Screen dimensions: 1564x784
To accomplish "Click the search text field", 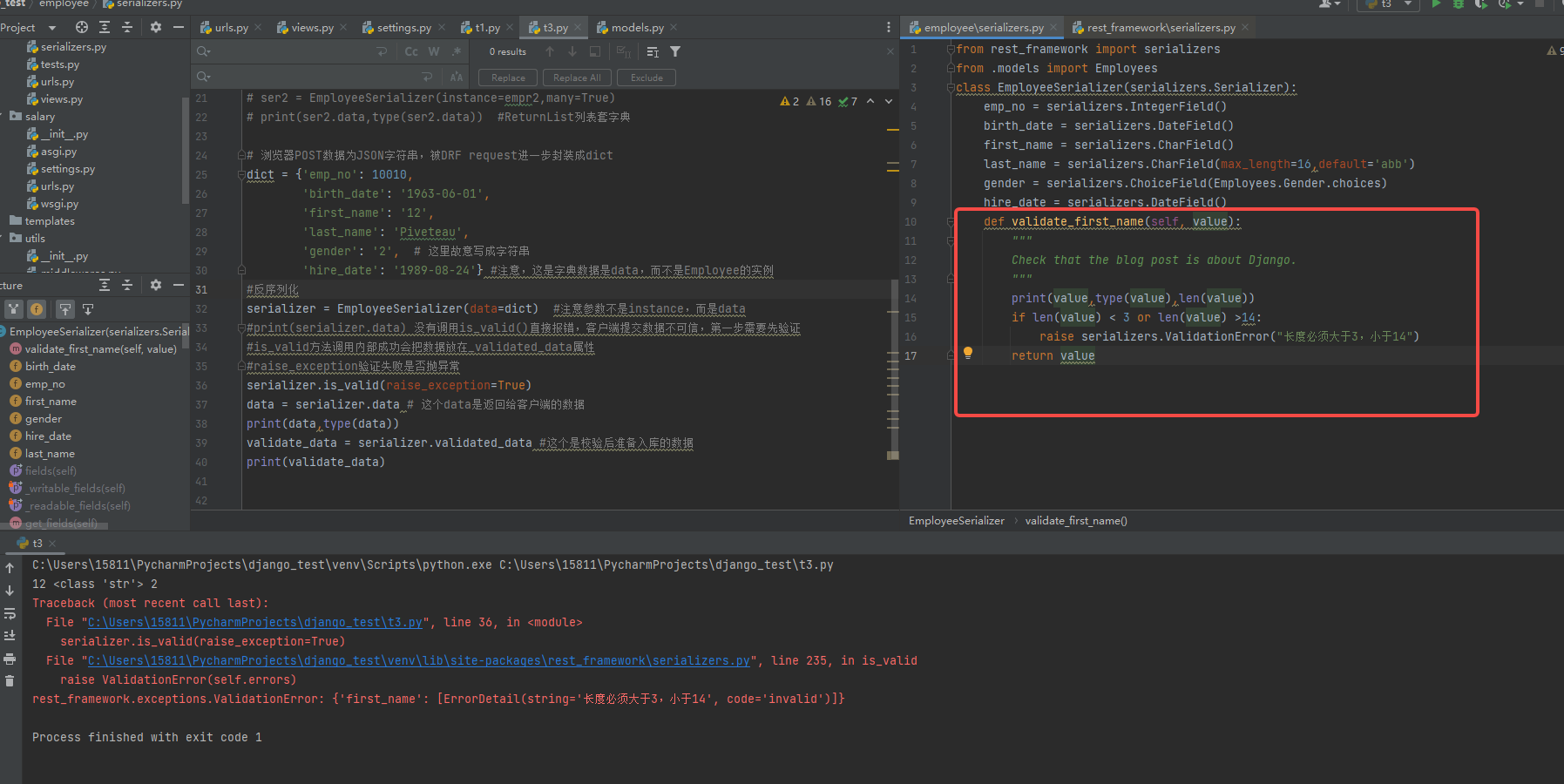I will point(292,51).
